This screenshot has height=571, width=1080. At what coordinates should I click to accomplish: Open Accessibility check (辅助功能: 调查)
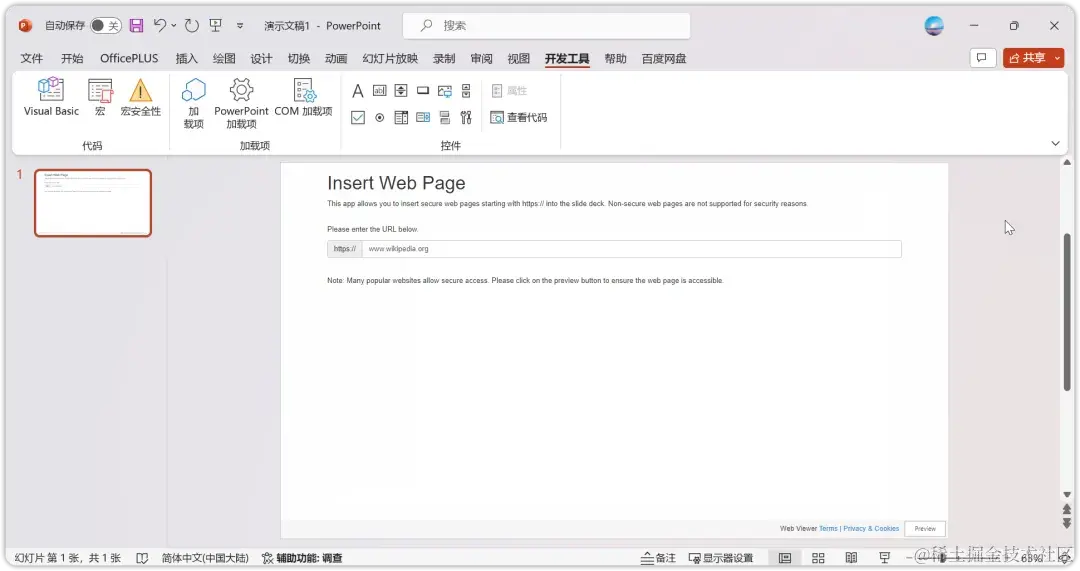302,558
